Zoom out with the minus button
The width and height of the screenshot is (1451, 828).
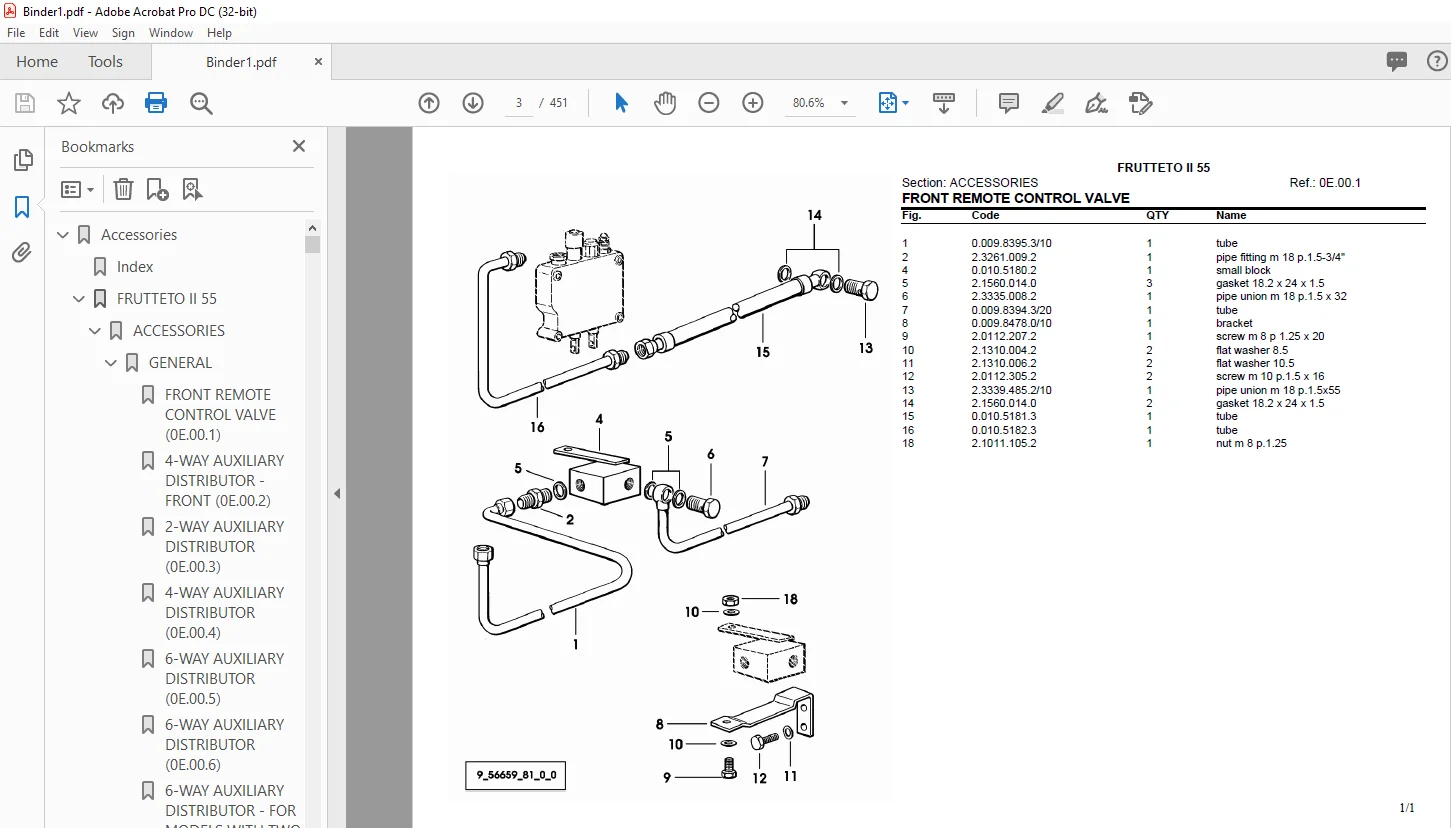click(709, 103)
